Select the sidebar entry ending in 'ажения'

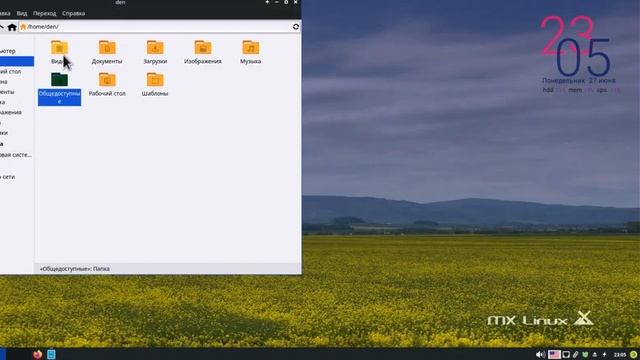[x=11, y=112]
